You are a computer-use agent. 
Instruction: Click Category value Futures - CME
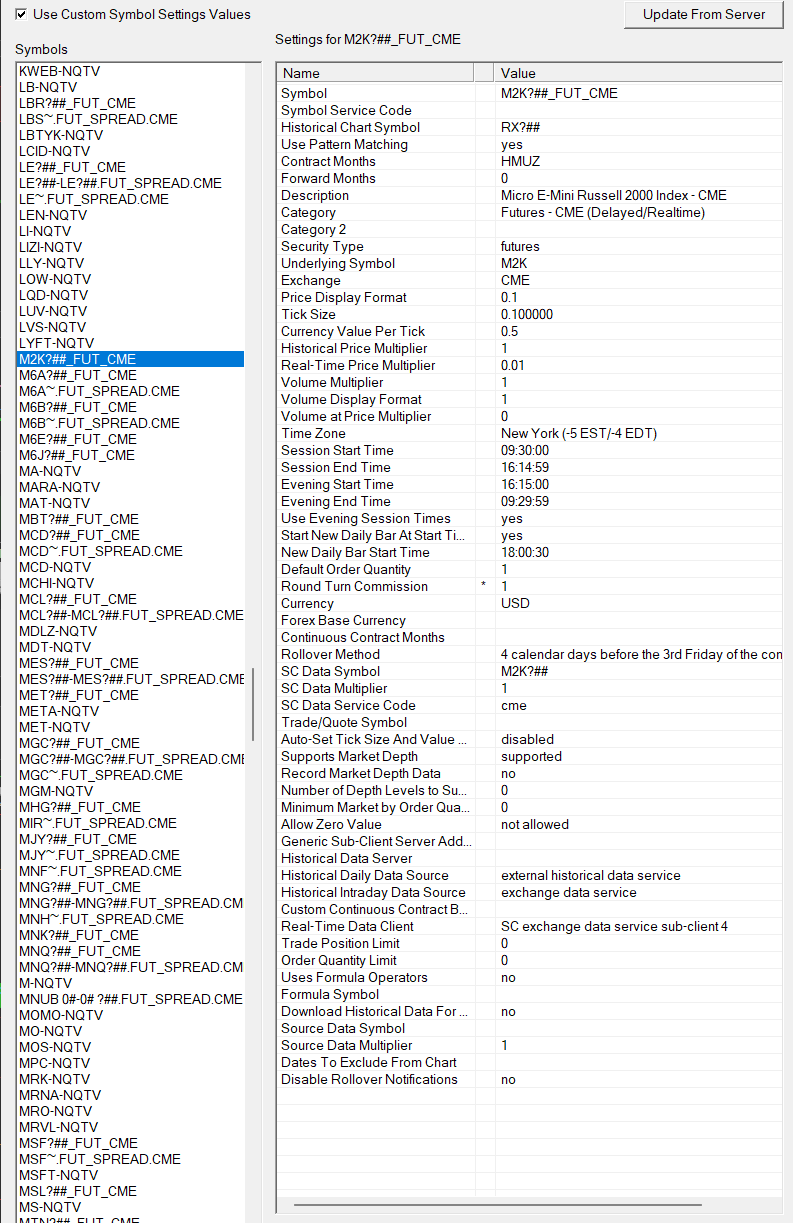point(603,212)
